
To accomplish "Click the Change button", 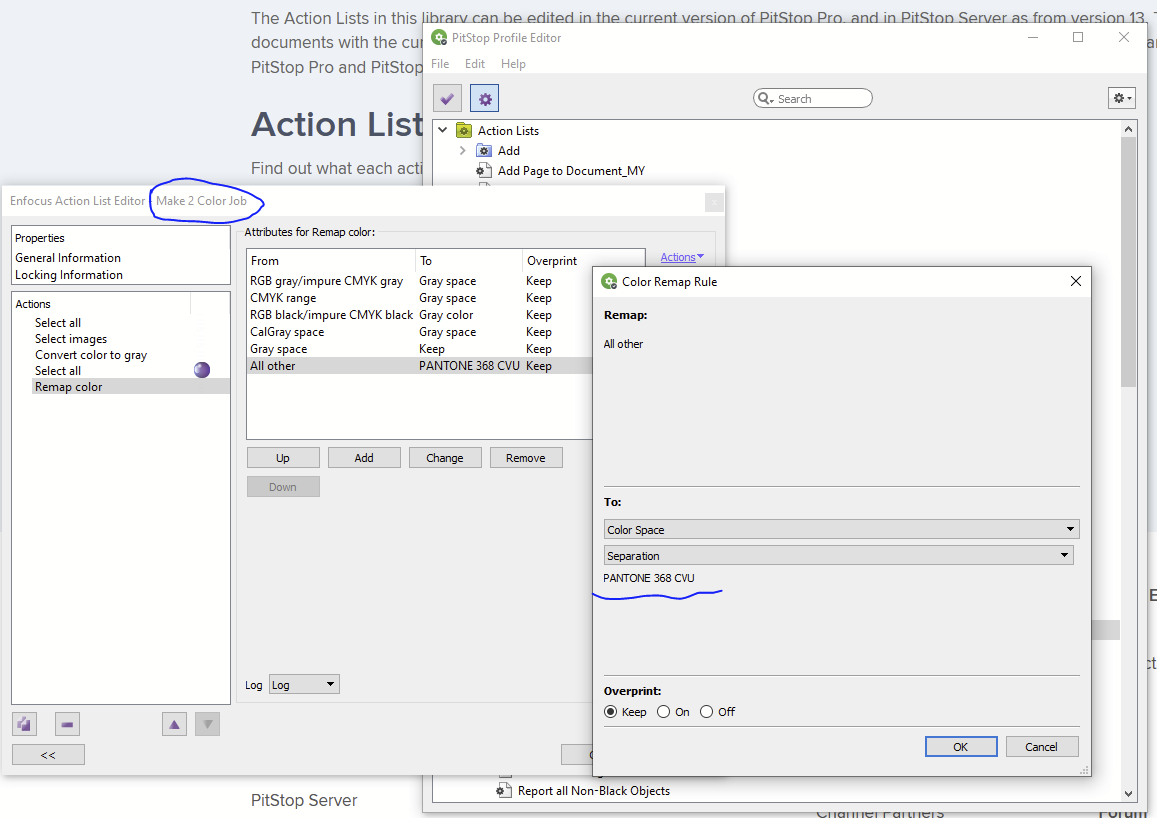I will coord(445,457).
